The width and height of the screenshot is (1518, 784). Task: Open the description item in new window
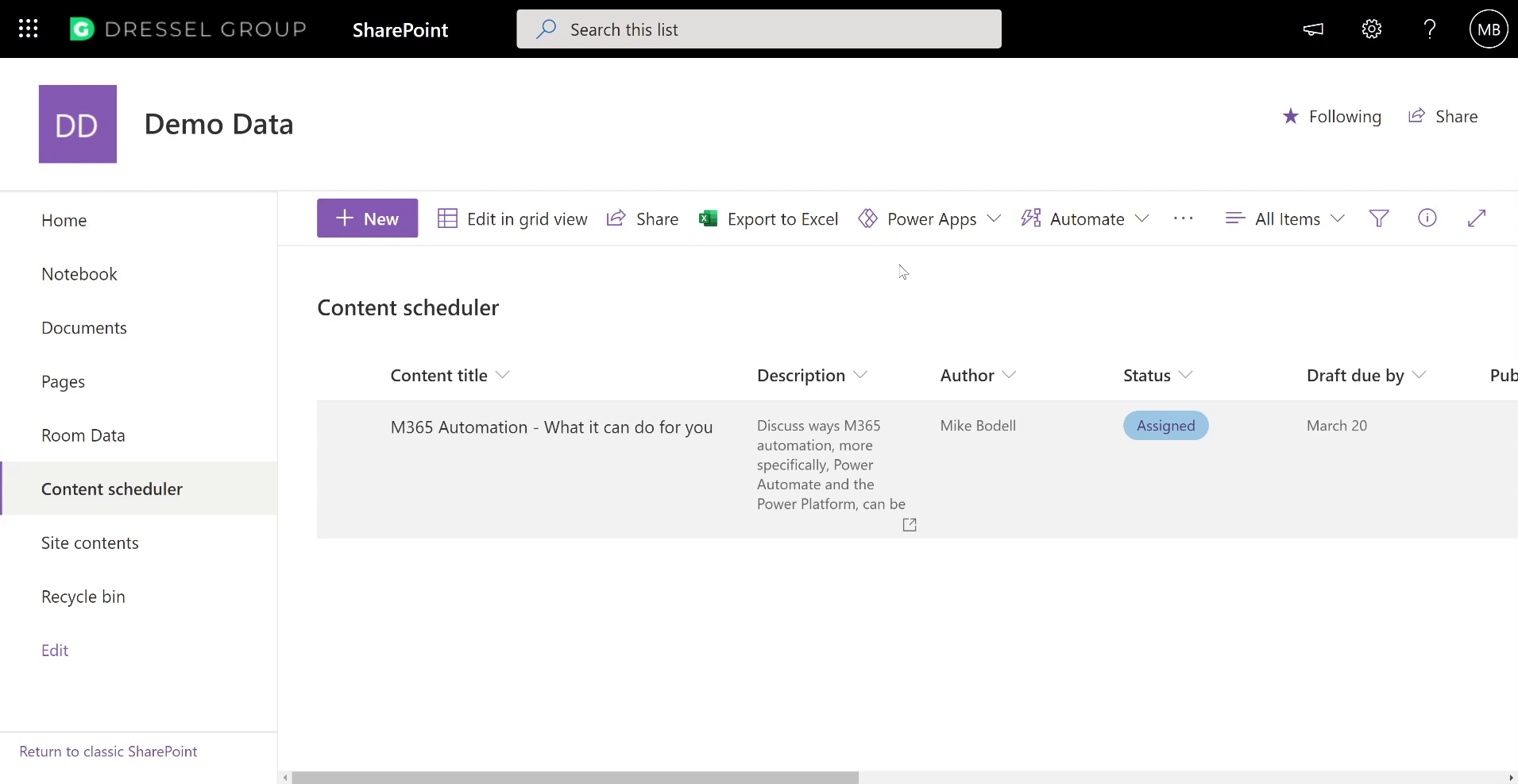[910, 524]
